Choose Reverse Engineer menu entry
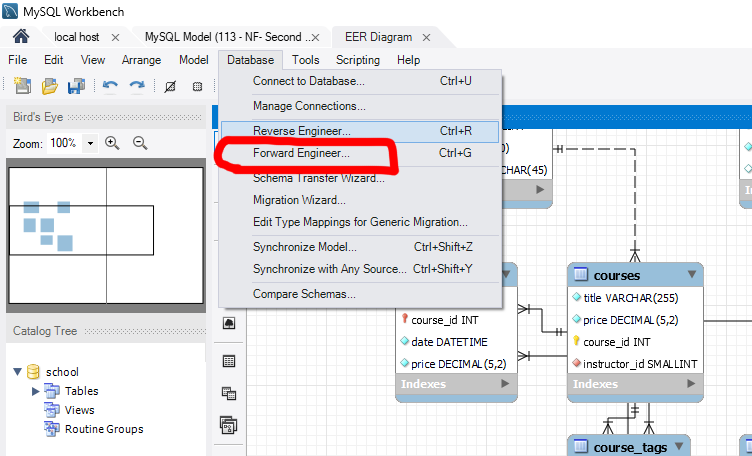This screenshot has width=752, height=456. coord(360,131)
